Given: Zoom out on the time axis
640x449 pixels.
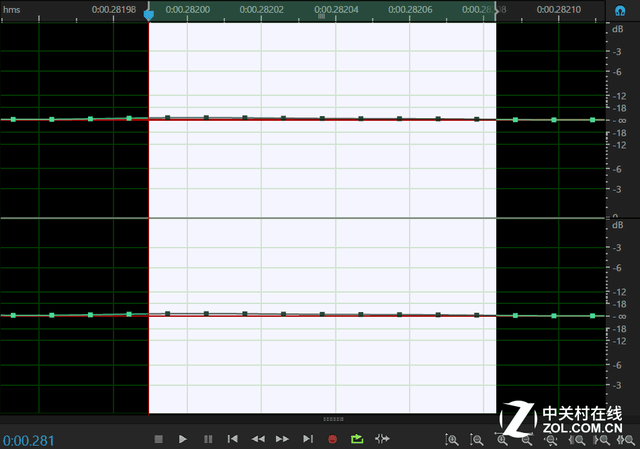Looking at the screenshot, I should [x=526, y=439].
